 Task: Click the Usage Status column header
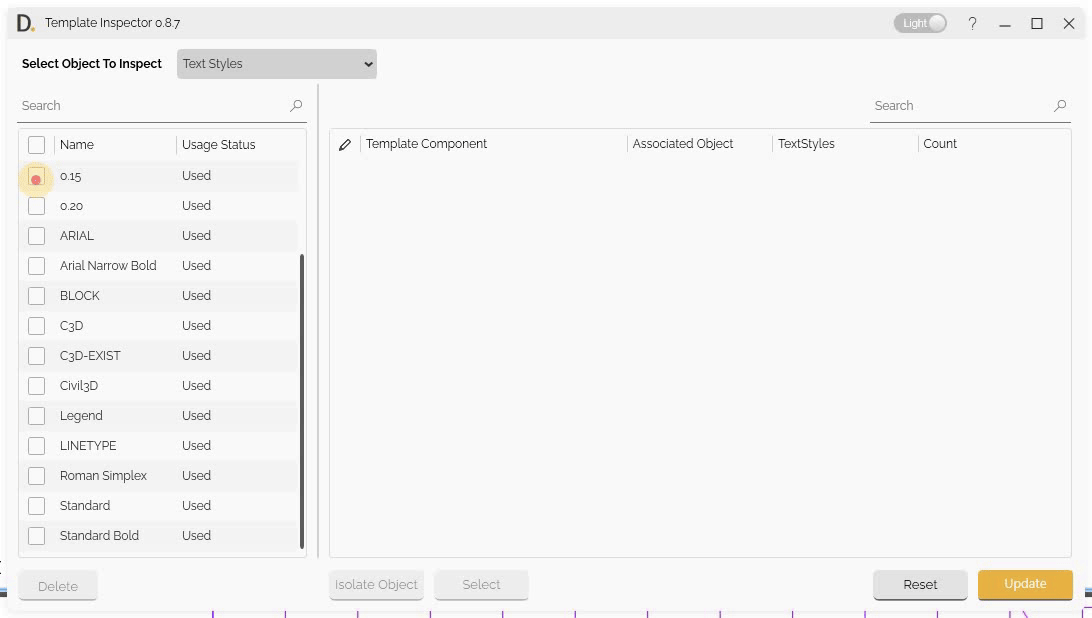pos(218,144)
